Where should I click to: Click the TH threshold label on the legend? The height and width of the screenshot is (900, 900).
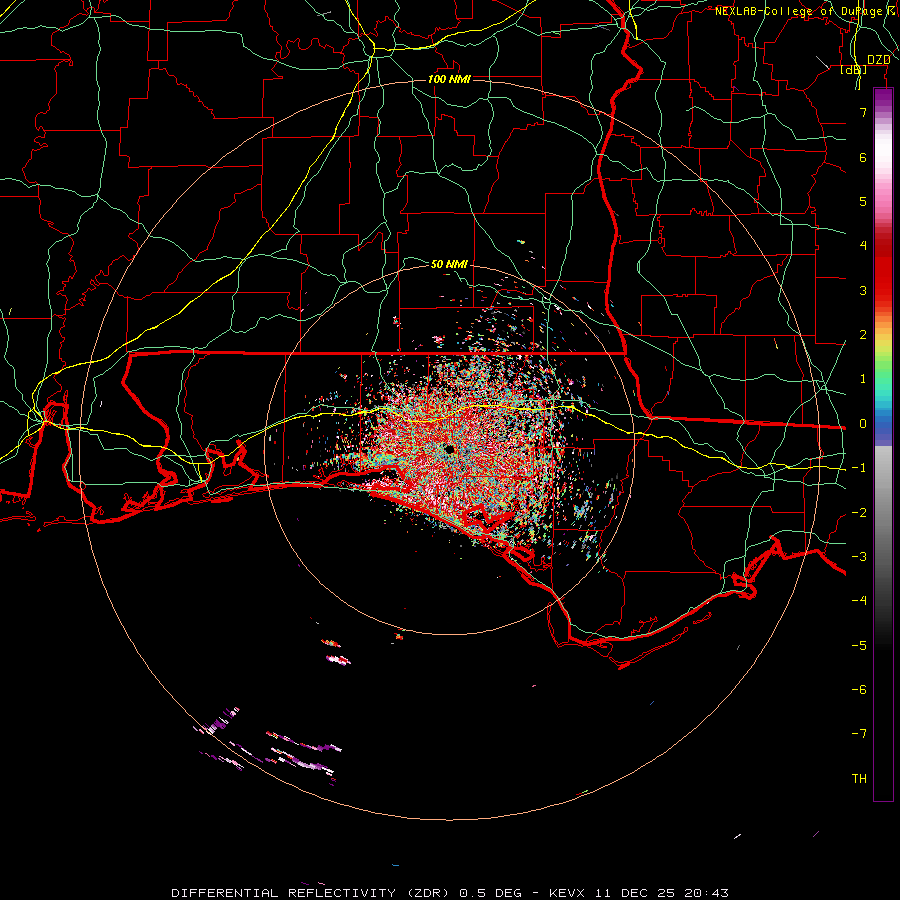859,779
